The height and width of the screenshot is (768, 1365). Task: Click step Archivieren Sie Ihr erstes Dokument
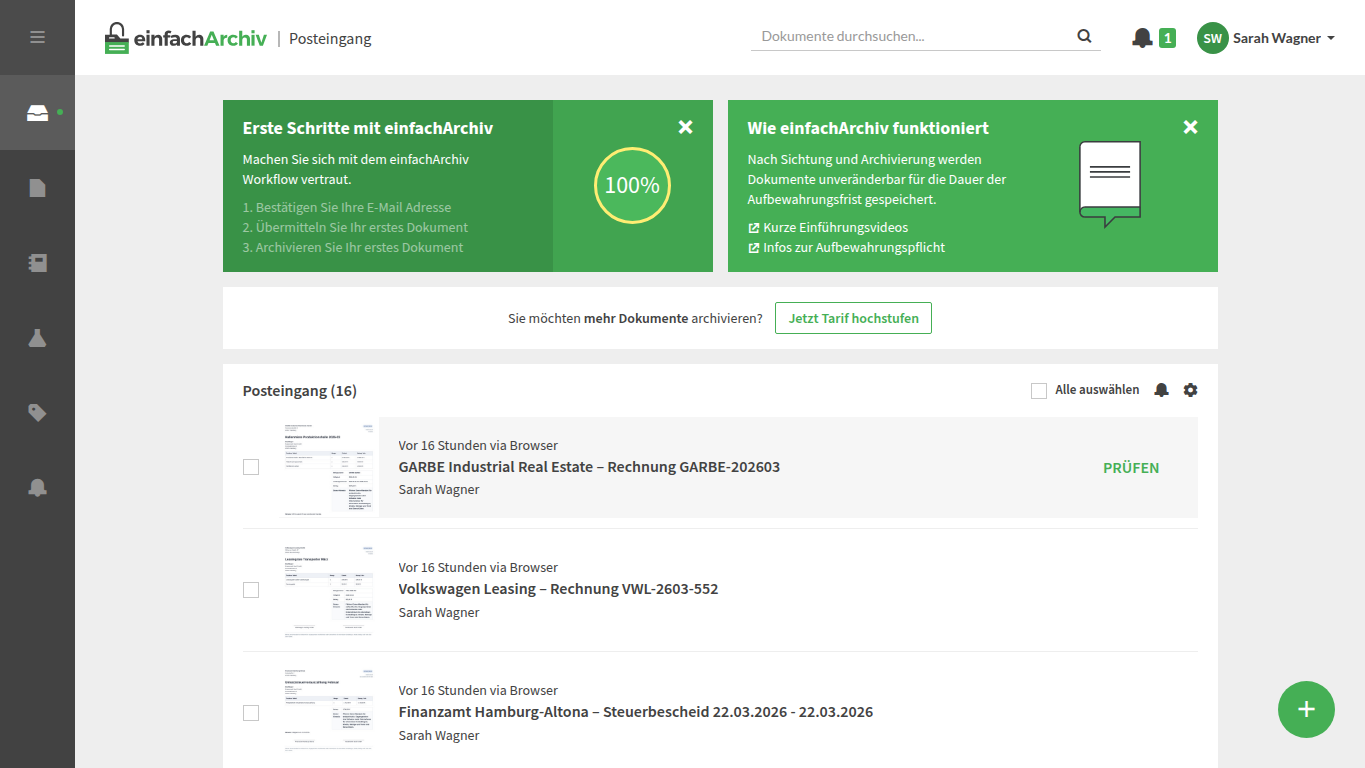point(353,247)
